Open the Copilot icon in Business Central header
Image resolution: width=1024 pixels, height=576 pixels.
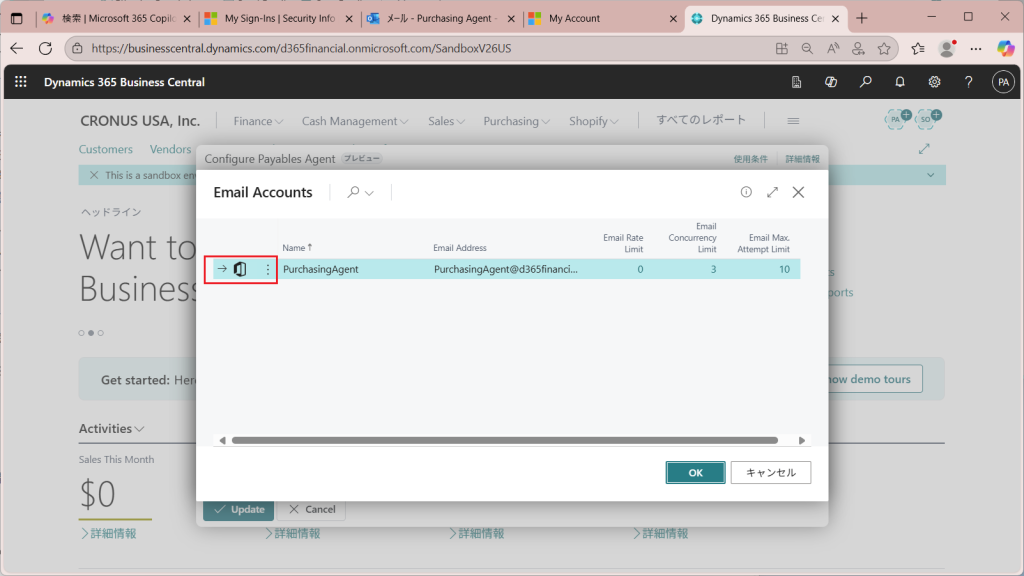[831, 82]
